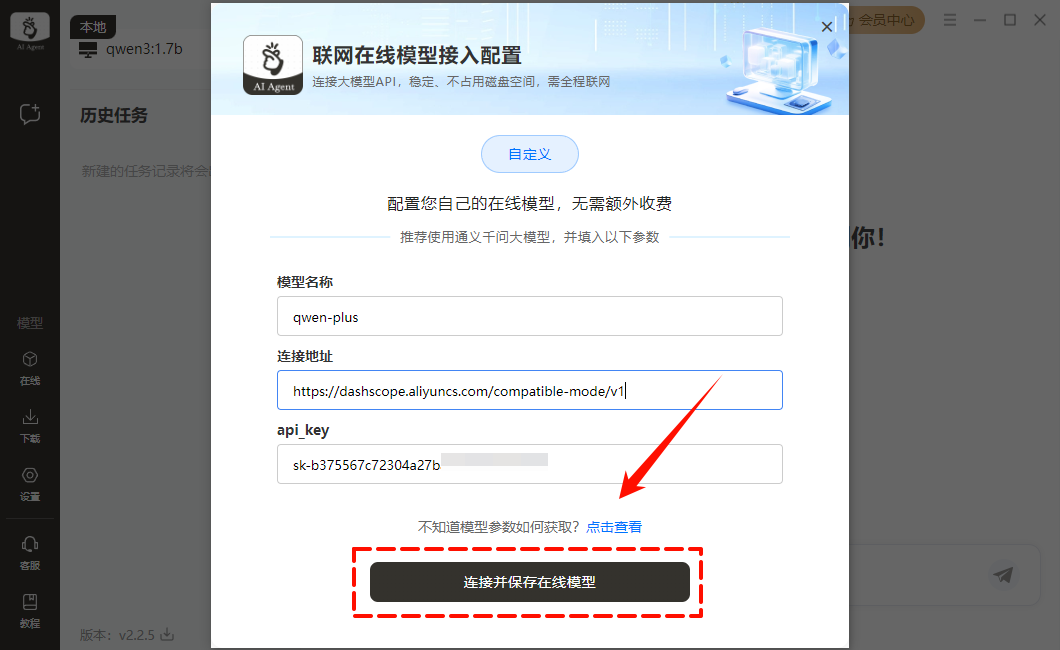
Task: Click the send message paper-plane icon
Action: pyautogui.click(x=1003, y=575)
